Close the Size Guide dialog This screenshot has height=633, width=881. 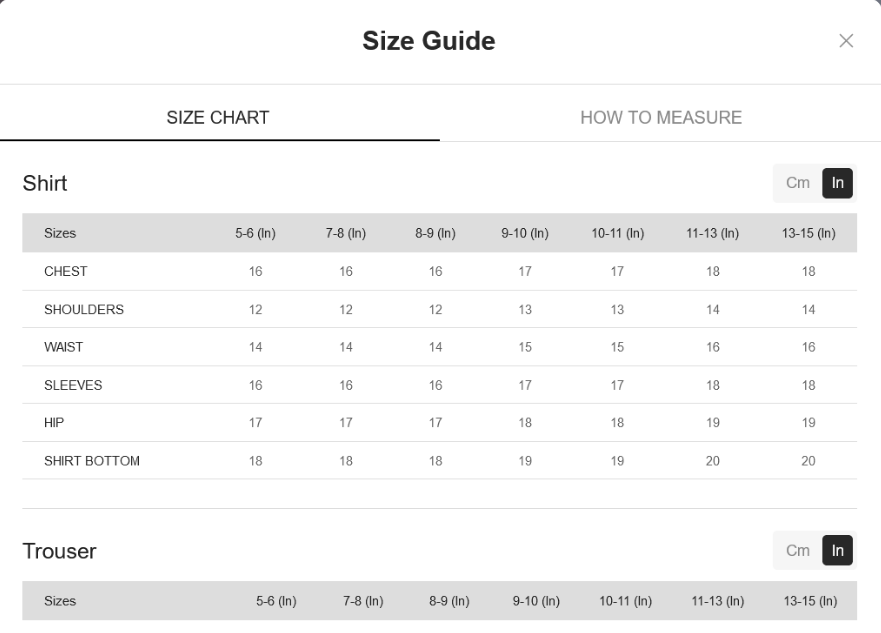pos(846,41)
